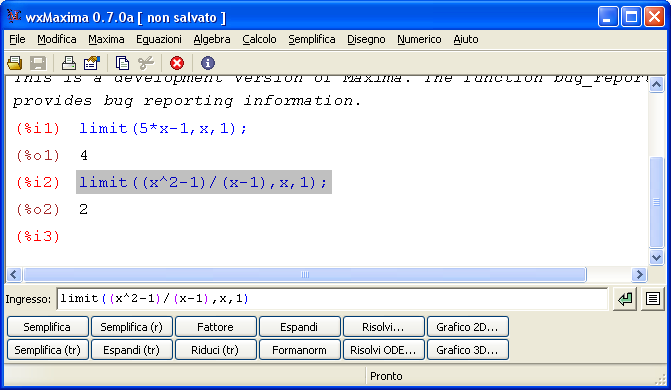Open the Modifica menu
The image size is (671, 390).
point(56,39)
